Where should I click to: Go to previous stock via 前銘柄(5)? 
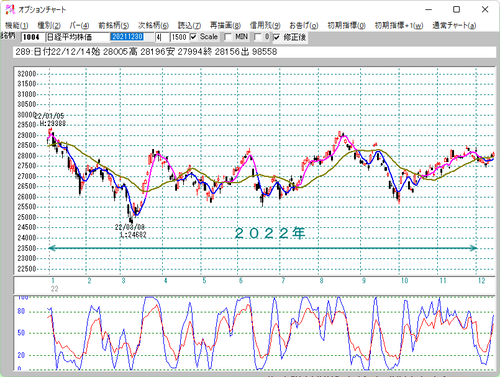113,25
